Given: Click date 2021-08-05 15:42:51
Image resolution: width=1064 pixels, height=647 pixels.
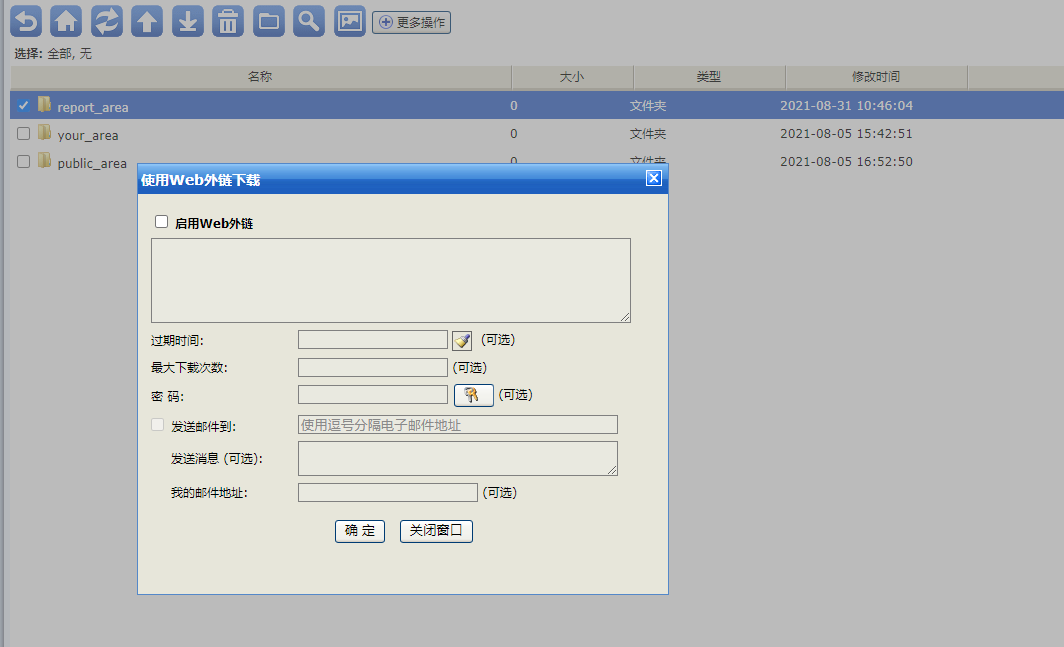Looking at the screenshot, I should [x=846, y=133].
